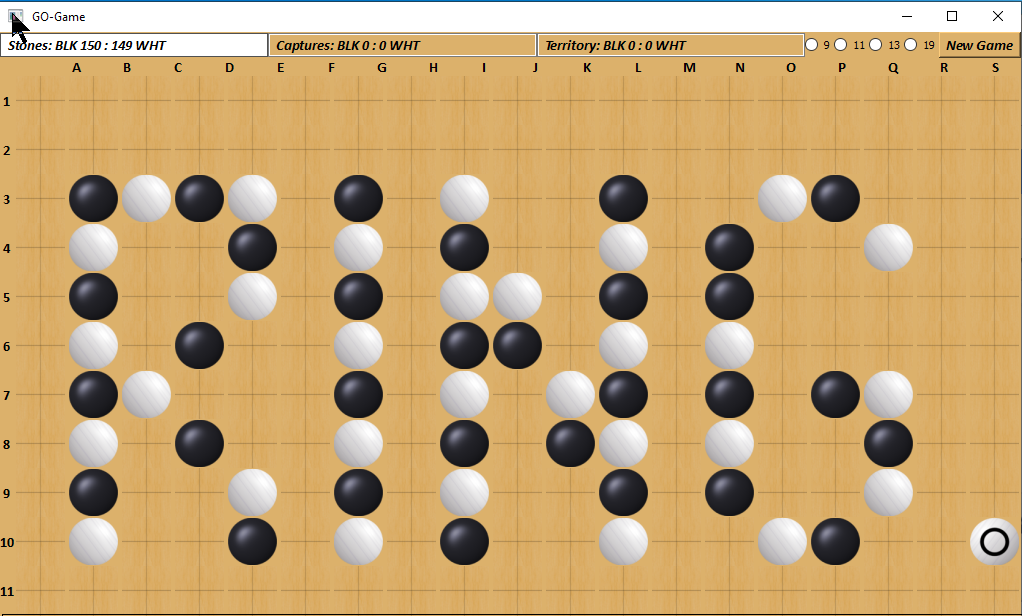
Task: Click the black stone at C6
Action: point(199,346)
